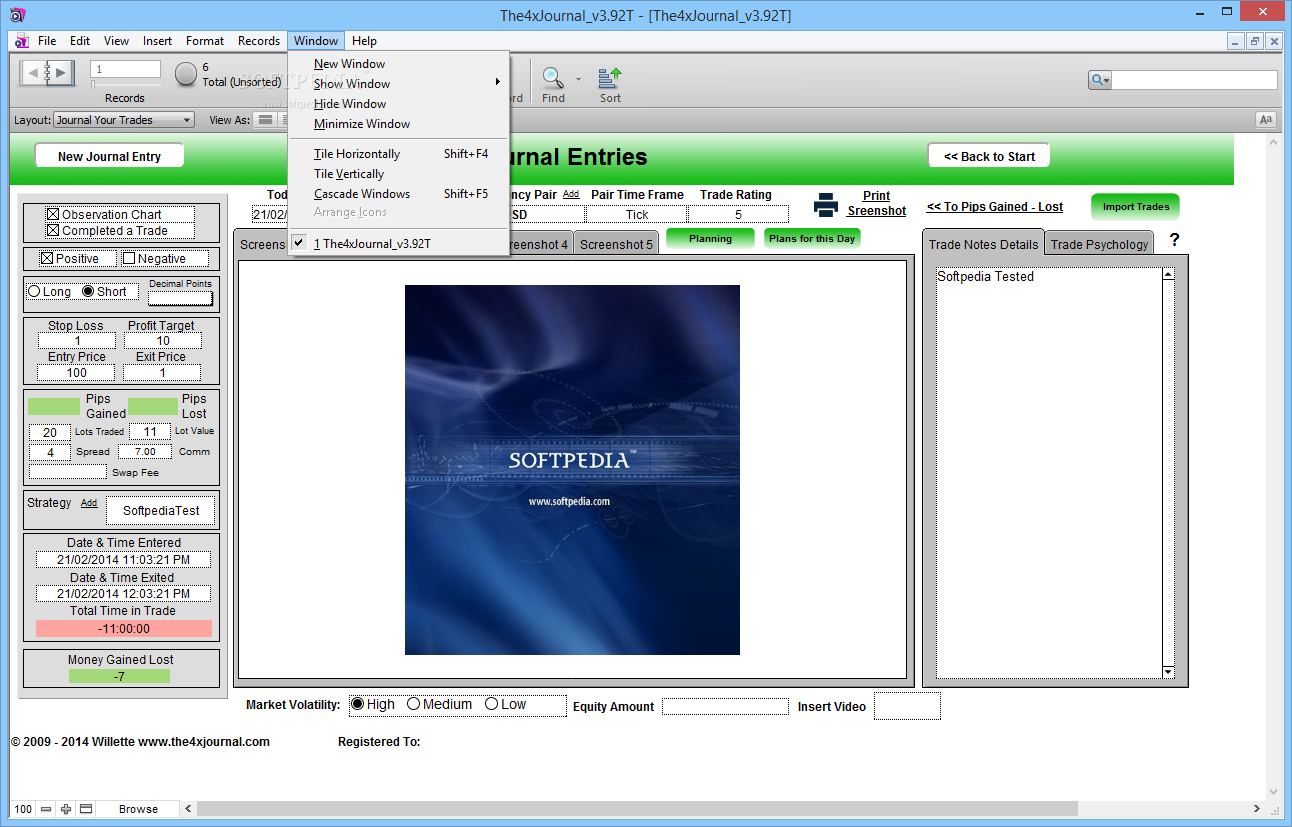Set Market Volatility to Low

pos(491,704)
